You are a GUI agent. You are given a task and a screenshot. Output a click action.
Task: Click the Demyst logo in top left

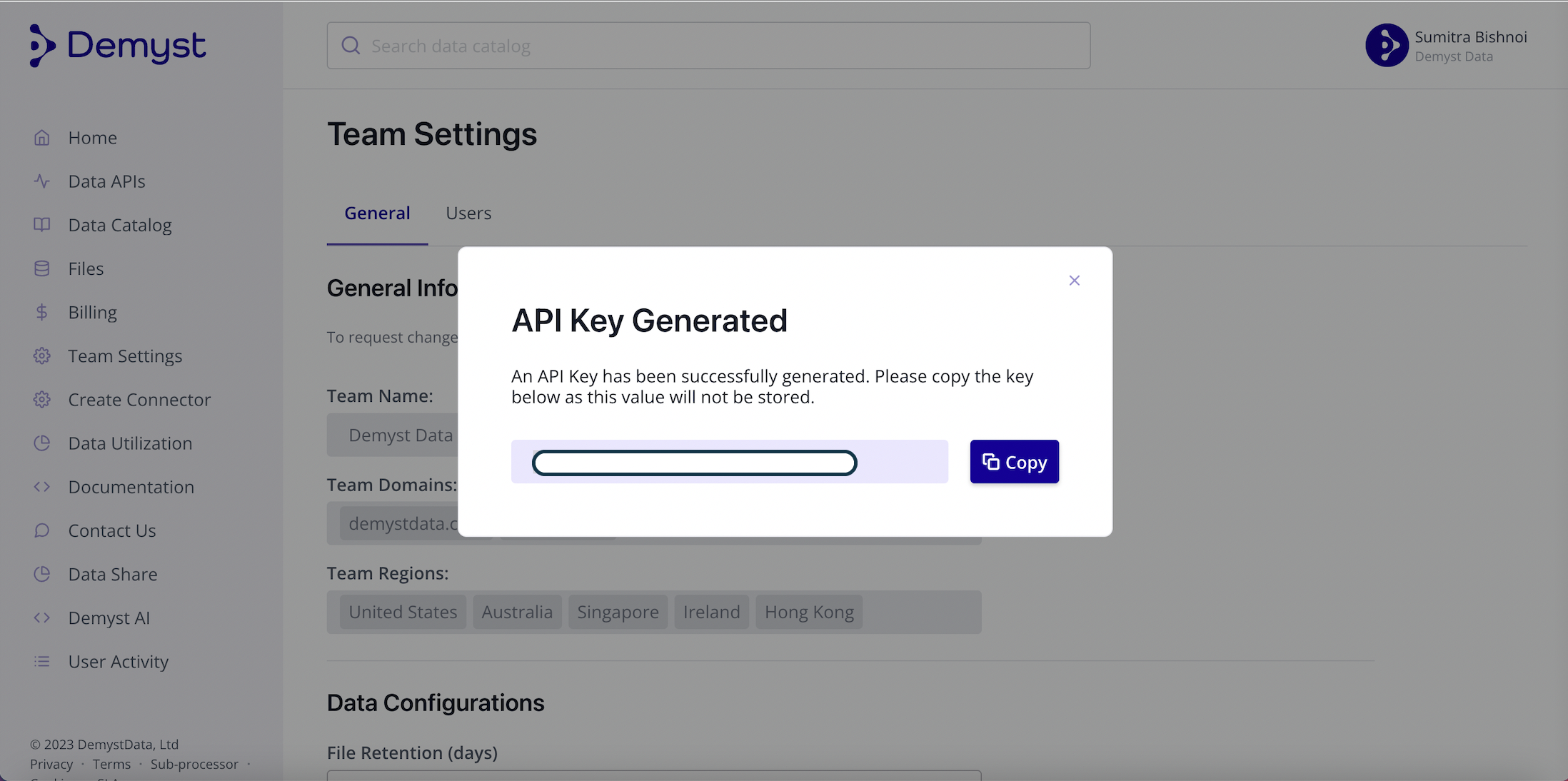point(117,46)
